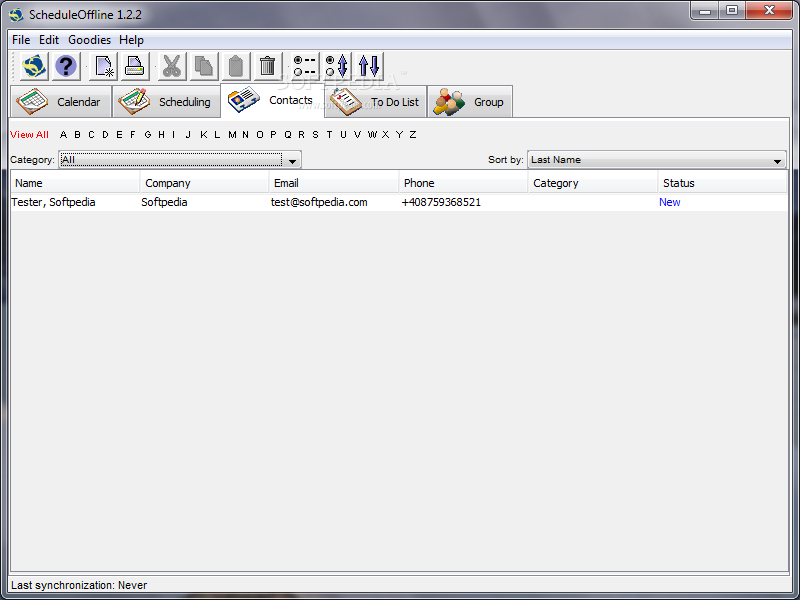Select the Contacts tab
Image resolution: width=800 pixels, height=600 pixels.
click(272, 101)
